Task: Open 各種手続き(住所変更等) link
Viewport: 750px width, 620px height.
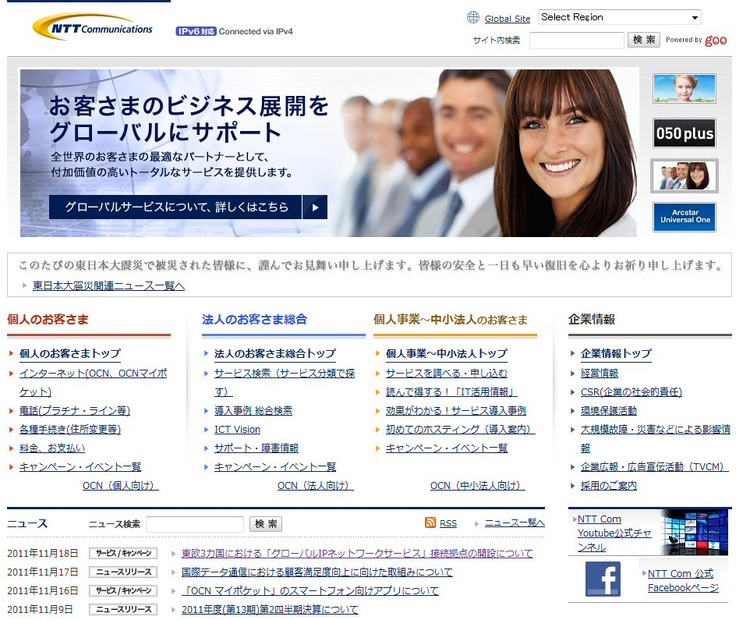Action: (70, 429)
